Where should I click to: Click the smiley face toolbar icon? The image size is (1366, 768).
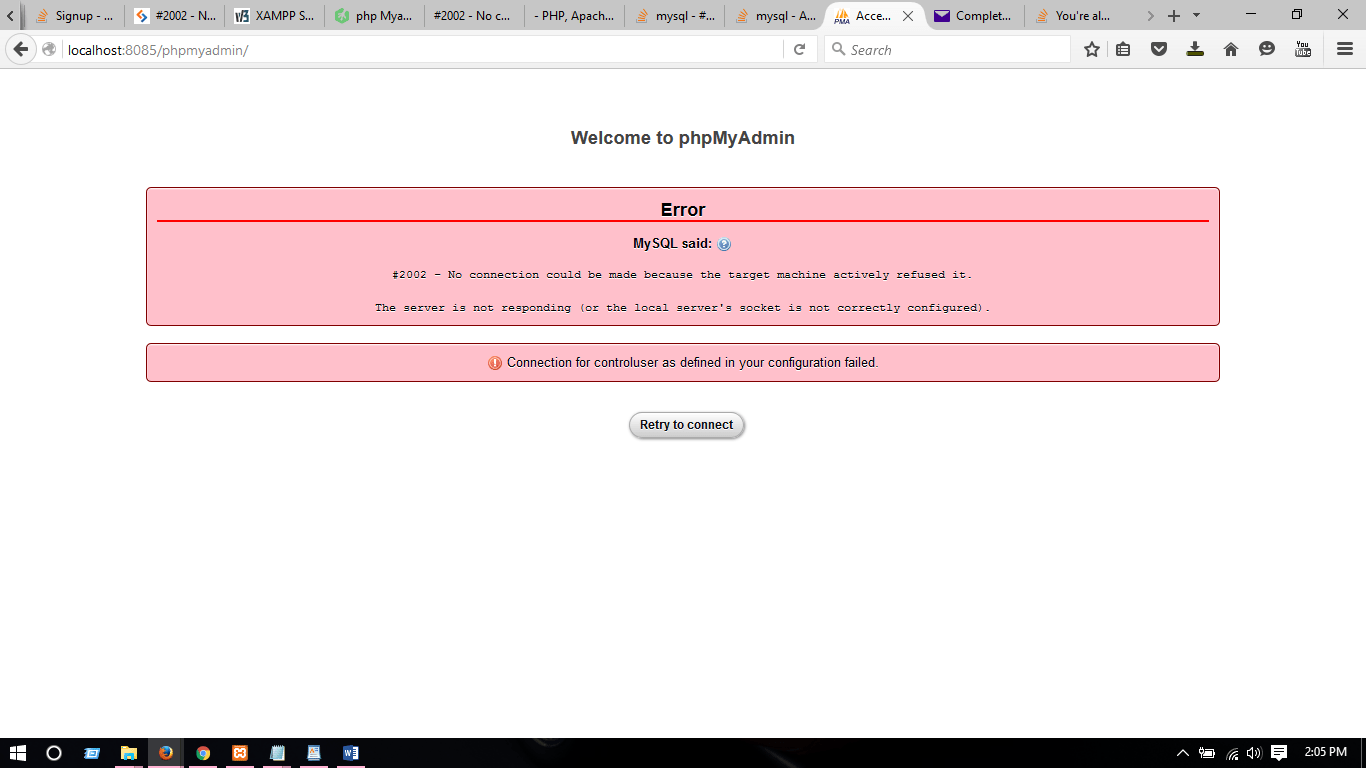[x=1267, y=49]
